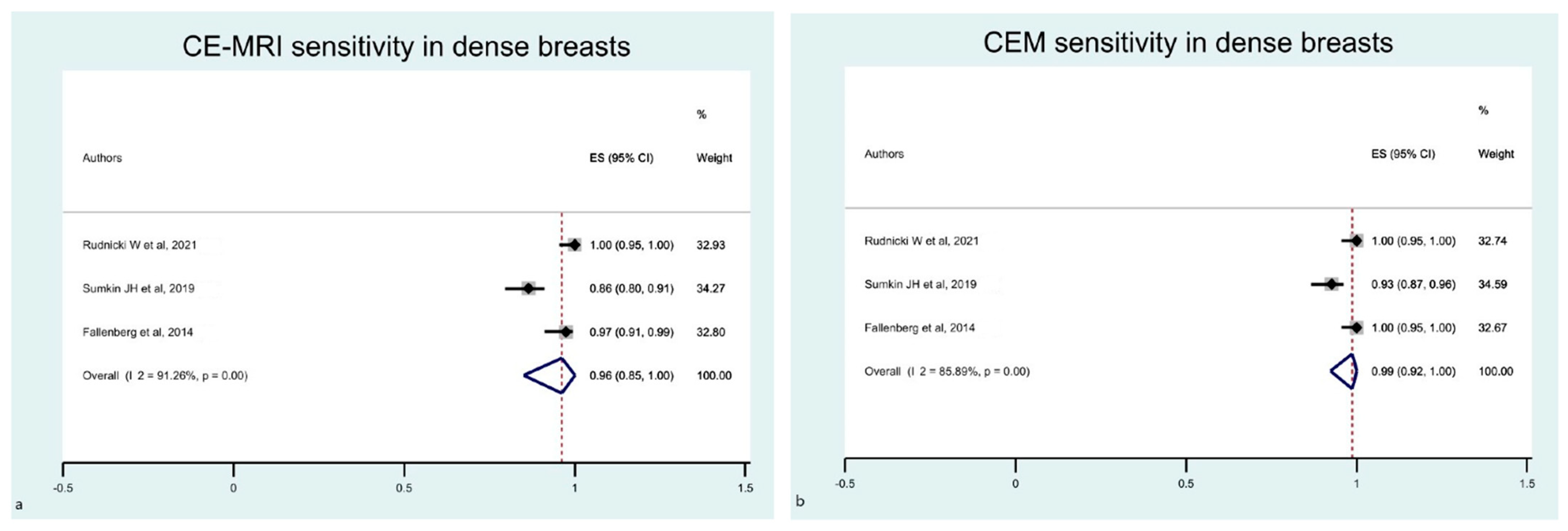
Task: Click the Rudnicki diamond marker in CE-MRI plot
Action: [574, 245]
